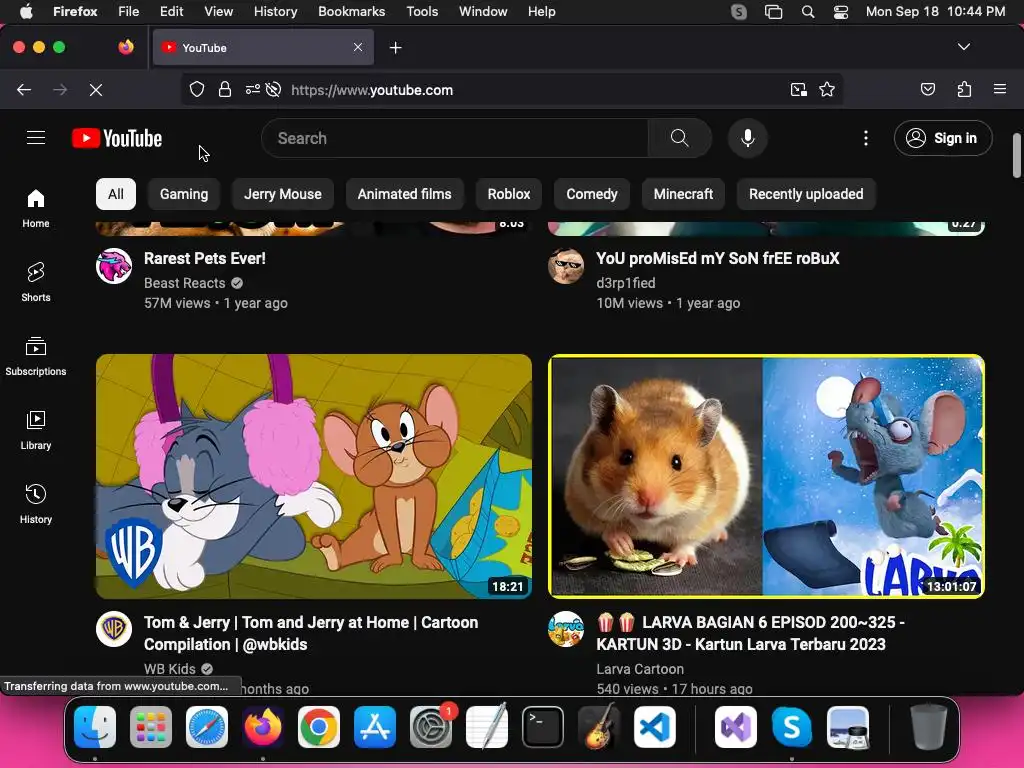Go to Home in sidebar

point(36,208)
